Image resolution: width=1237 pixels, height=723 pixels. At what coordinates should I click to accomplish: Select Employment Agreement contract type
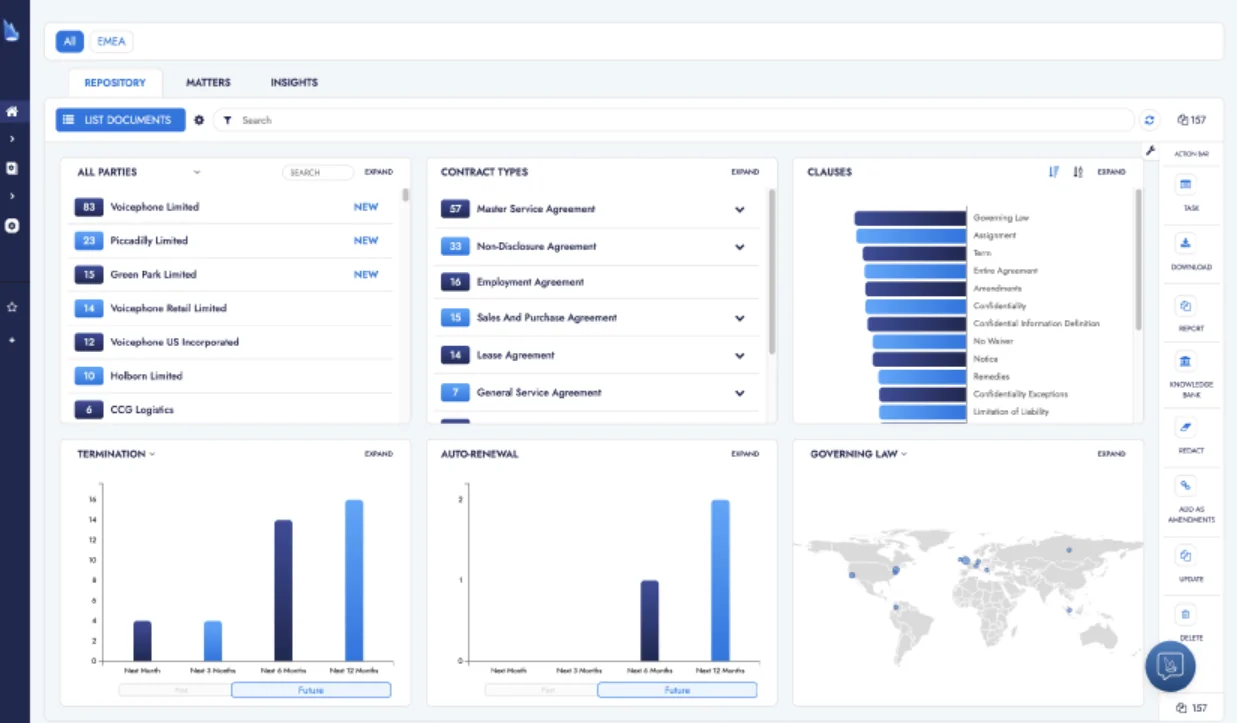point(597,283)
